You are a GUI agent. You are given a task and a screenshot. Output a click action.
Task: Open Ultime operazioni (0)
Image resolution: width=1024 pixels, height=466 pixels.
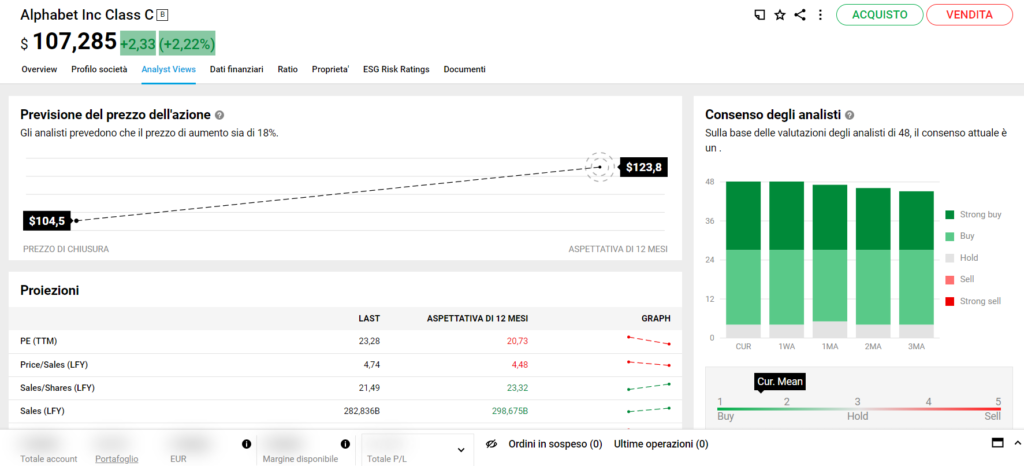661,444
